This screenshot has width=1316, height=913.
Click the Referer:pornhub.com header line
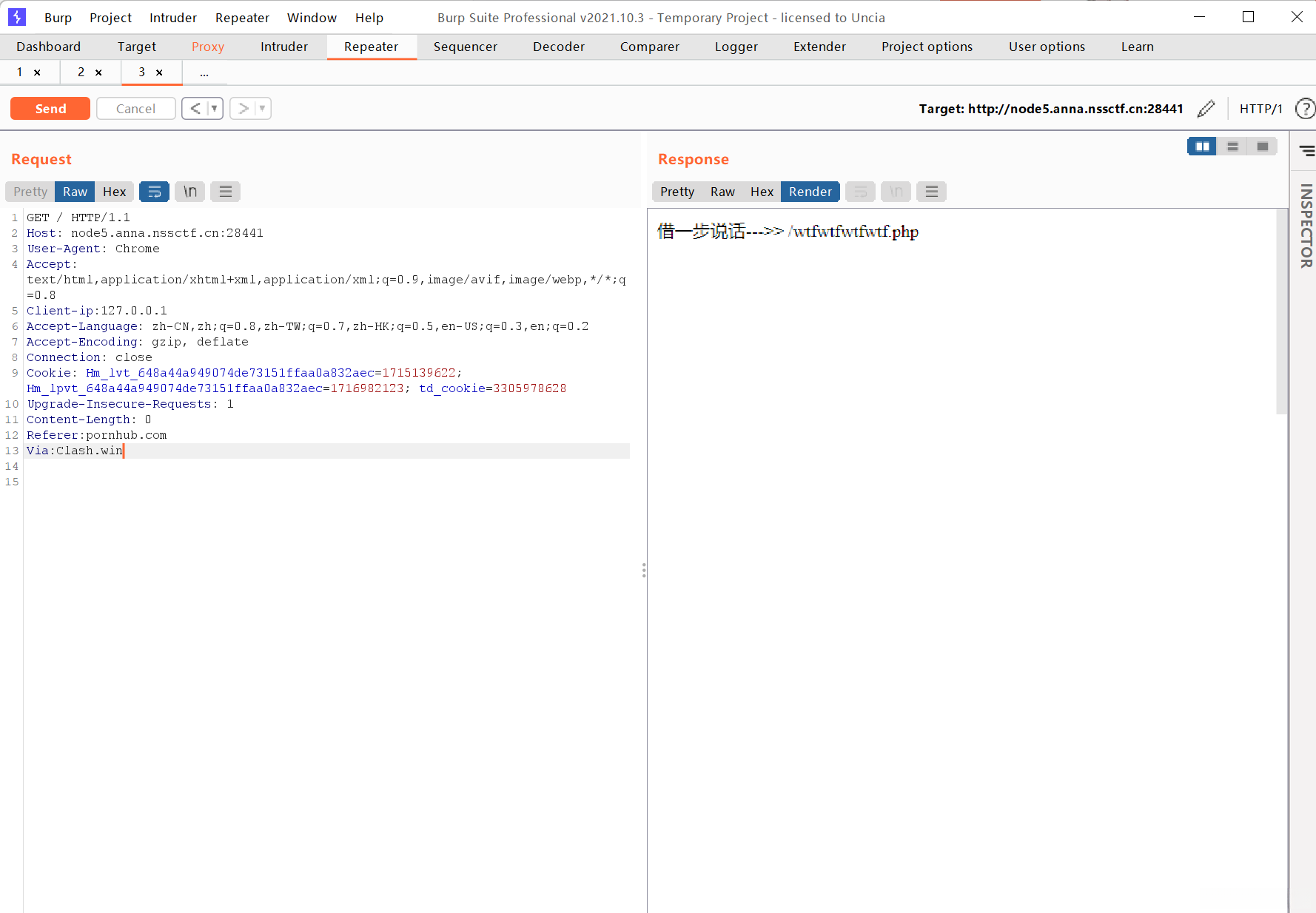point(97,435)
